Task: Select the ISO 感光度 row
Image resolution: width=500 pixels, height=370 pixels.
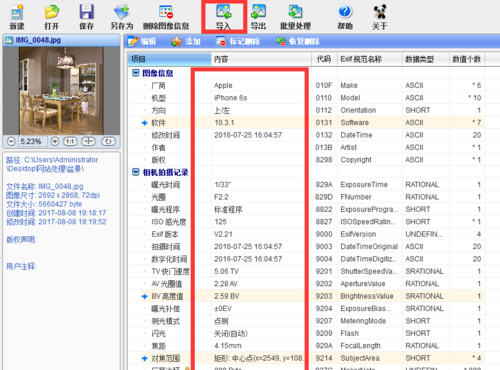Action: pos(307,222)
